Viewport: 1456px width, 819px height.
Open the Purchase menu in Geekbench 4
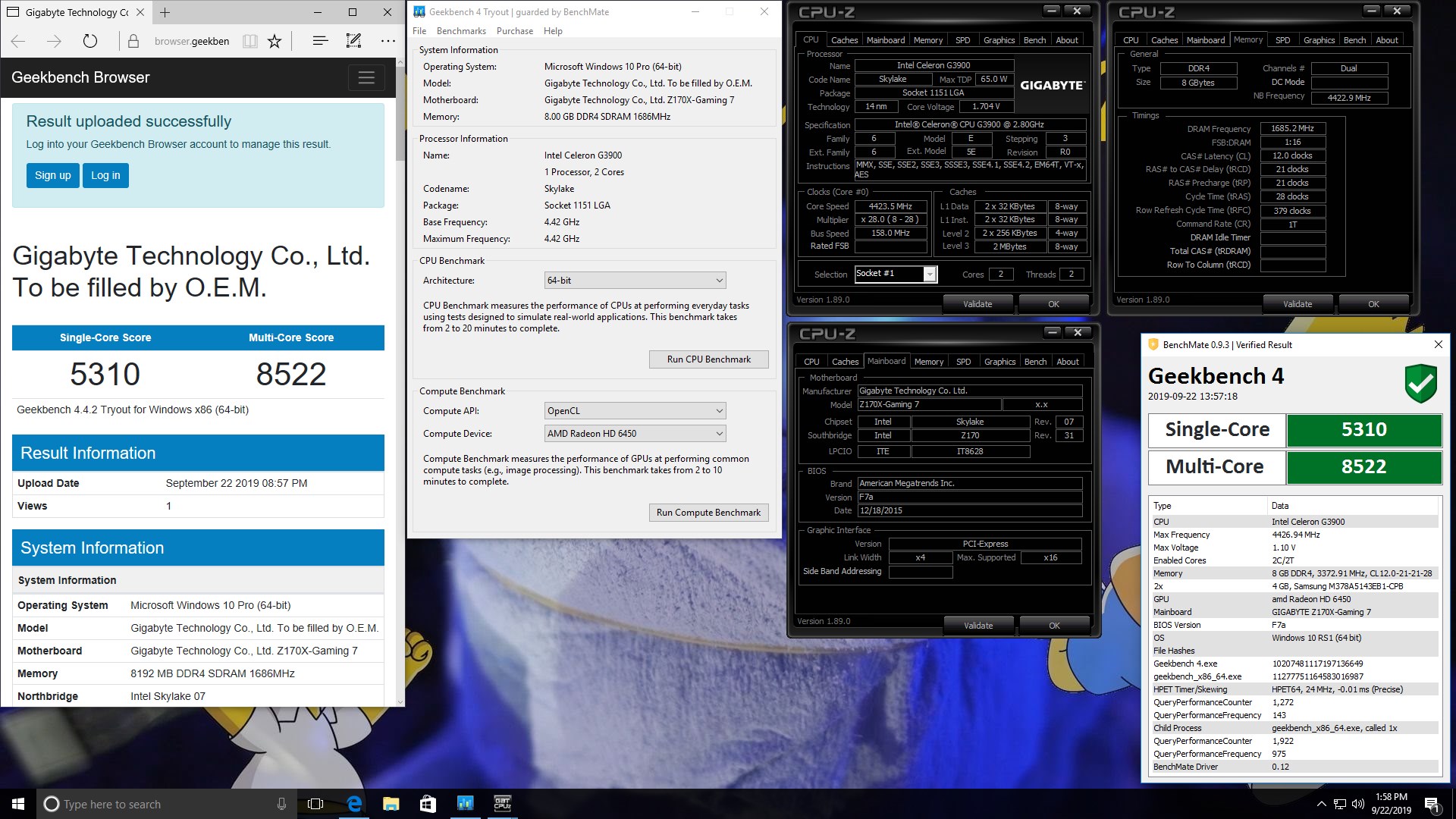pyautogui.click(x=515, y=31)
